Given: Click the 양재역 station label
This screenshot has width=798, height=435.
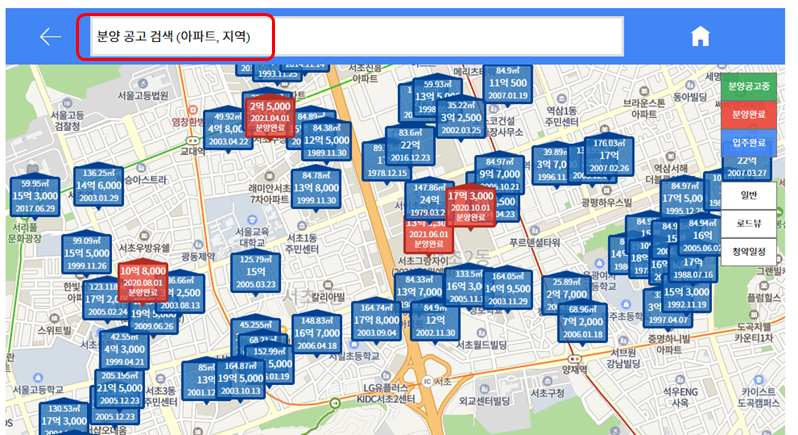Looking at the screenshot, I should click(x=574, y=370).
